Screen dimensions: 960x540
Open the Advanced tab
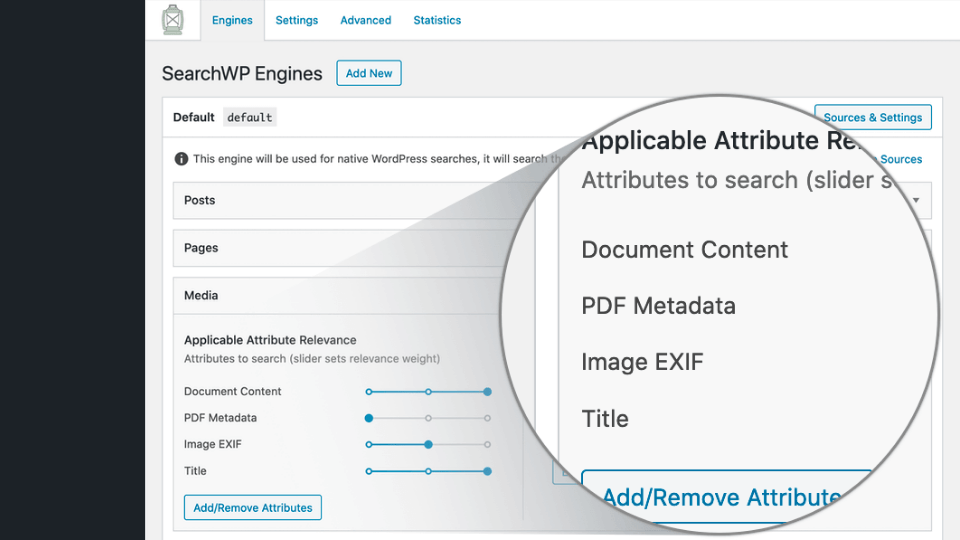[x=366, y=20]
